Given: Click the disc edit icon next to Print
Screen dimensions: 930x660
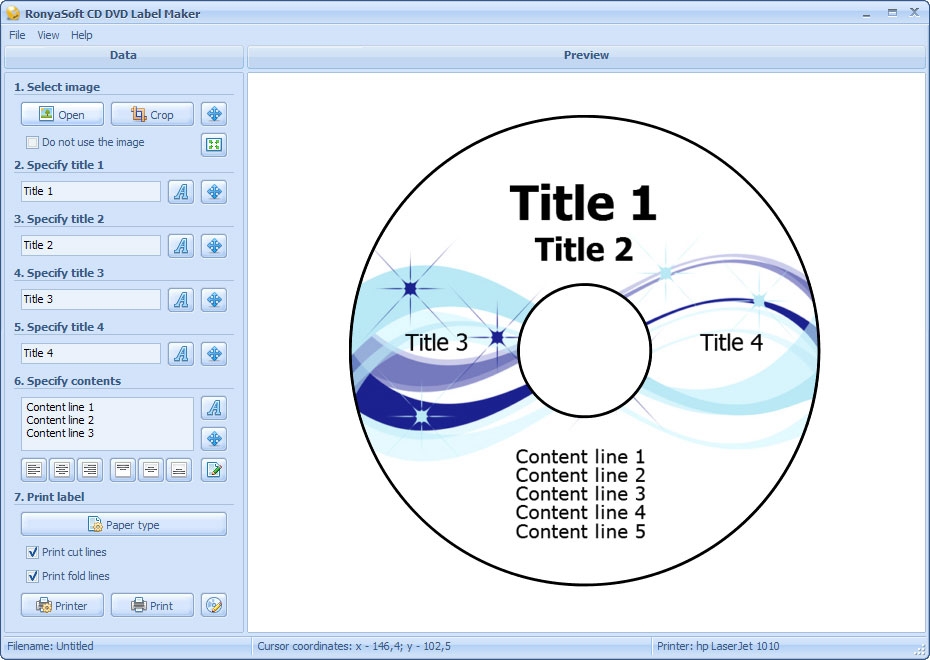Looking at the screenshot, I should tap(214, 605).
